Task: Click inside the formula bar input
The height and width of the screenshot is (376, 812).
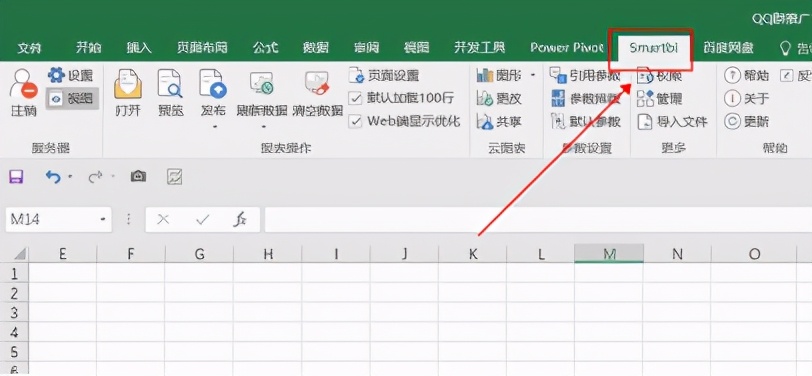Action: [x=538, y=220]
